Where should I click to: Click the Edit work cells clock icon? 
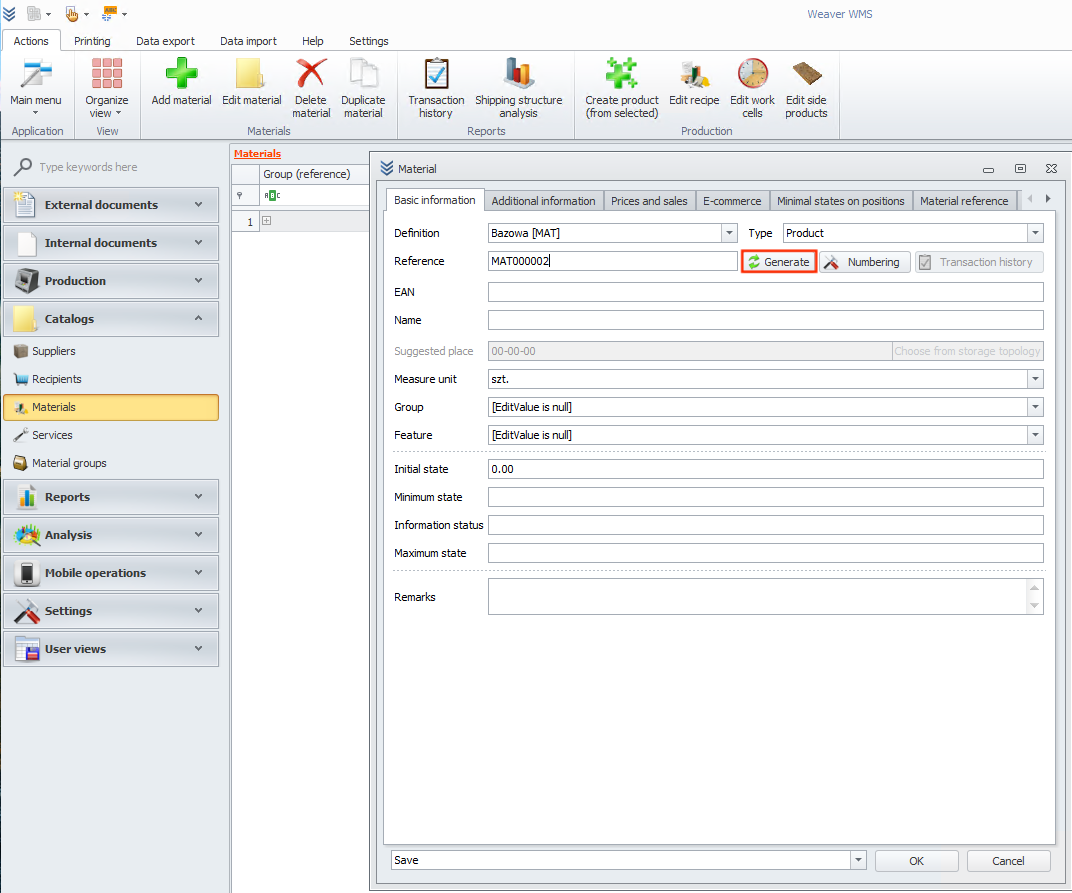752,73
